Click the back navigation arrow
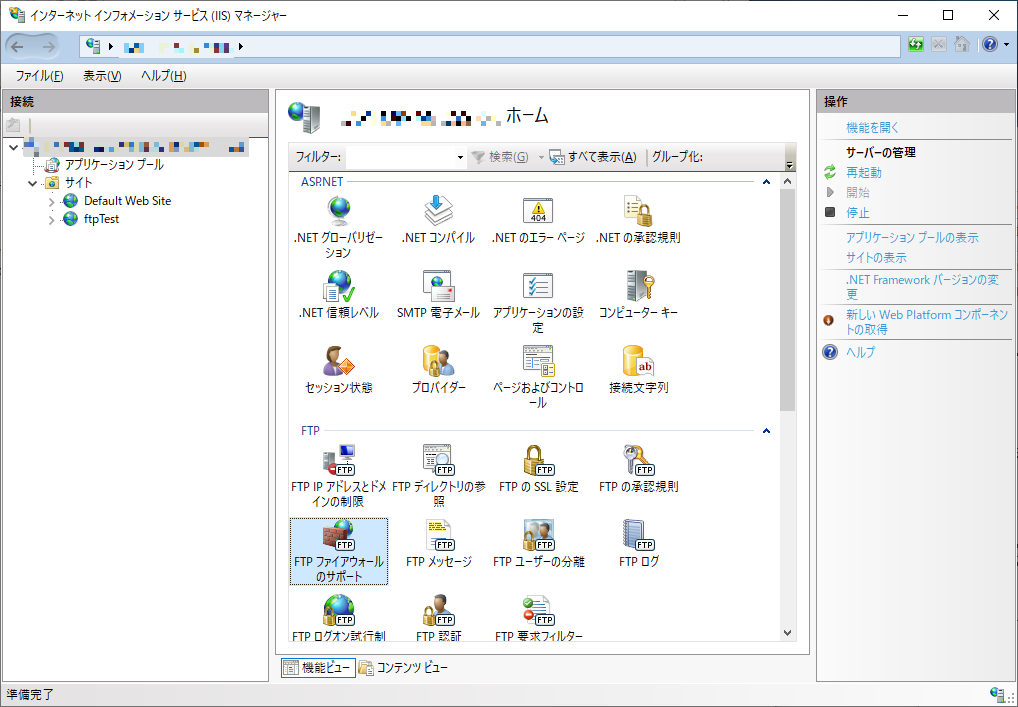This screenshot has height=707, width=1018. pyautogui.click(x=18, y=46)
